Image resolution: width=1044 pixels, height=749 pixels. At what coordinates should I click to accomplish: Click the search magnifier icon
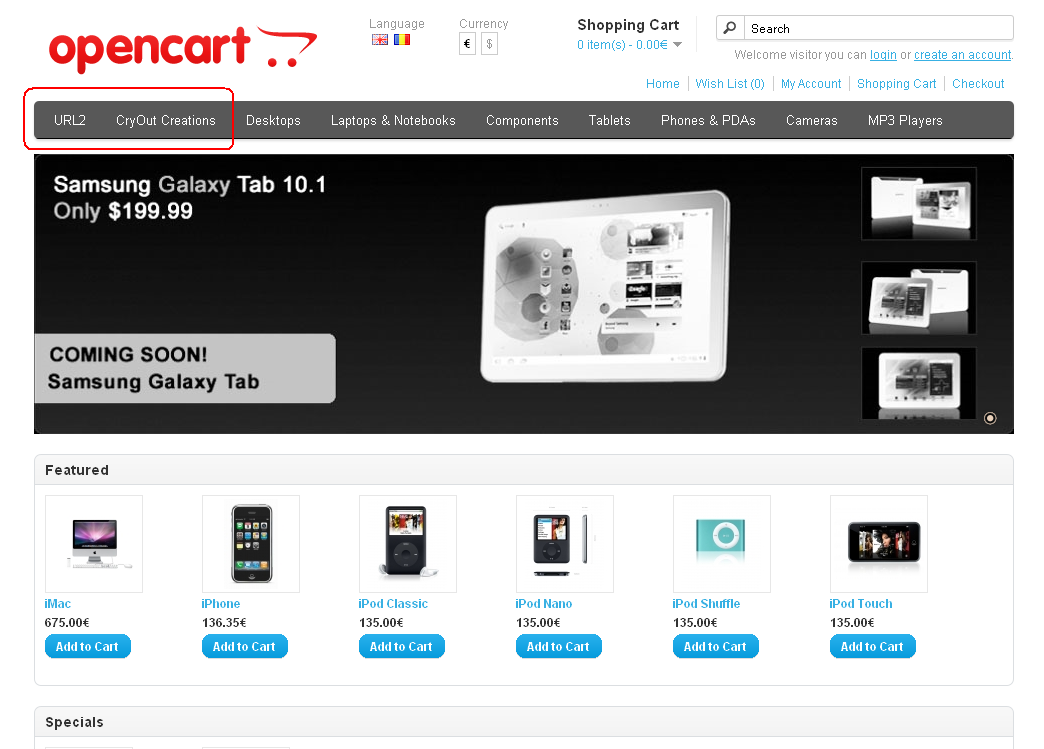(x=730, y=28)
